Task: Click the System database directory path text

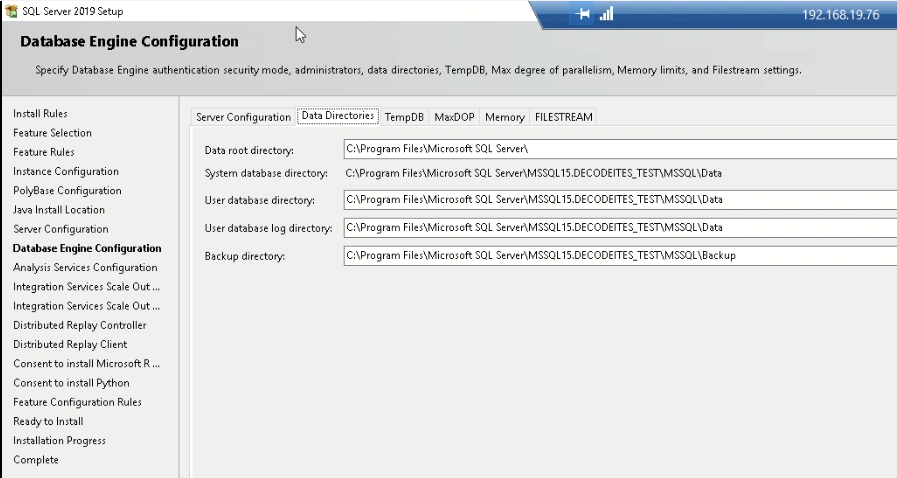Action: [x=533, y=173]
